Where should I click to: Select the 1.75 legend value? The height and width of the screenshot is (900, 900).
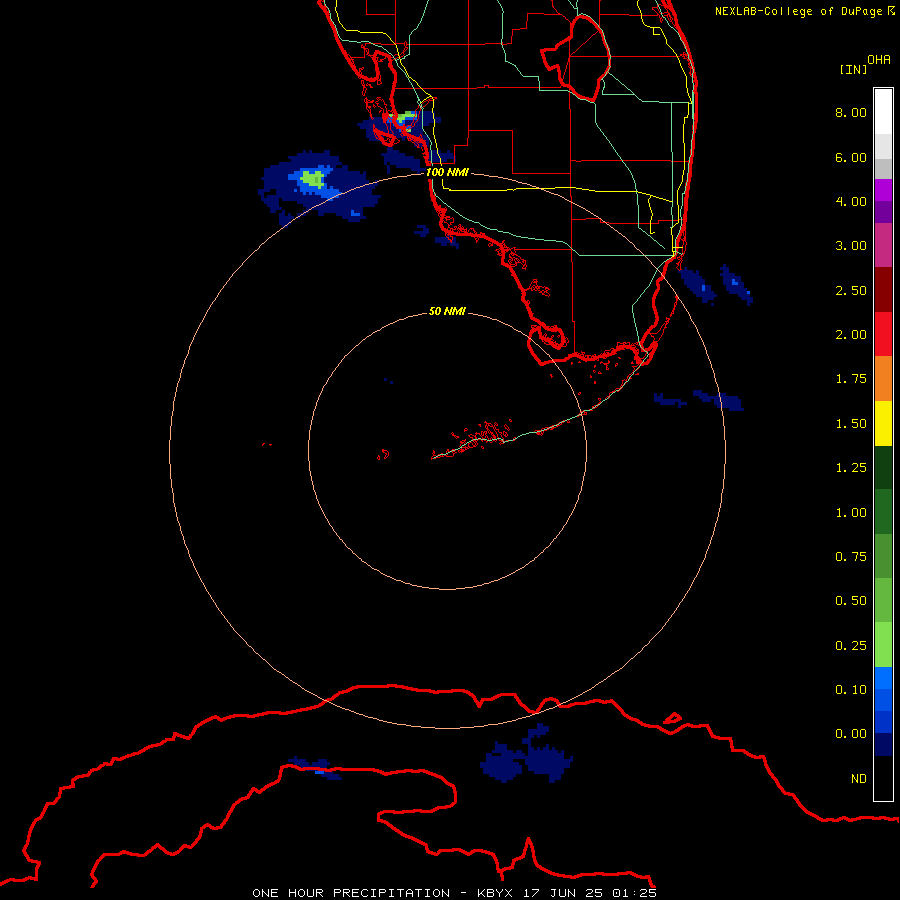coord(851,379)
